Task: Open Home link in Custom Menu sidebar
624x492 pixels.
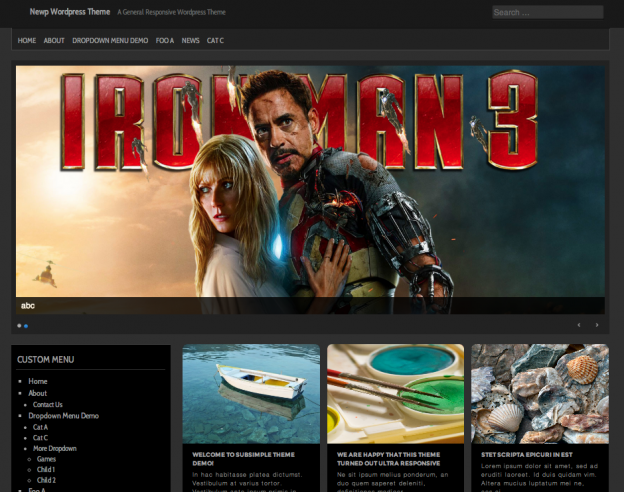Action: pyautogui.click(x=37, y=381)
